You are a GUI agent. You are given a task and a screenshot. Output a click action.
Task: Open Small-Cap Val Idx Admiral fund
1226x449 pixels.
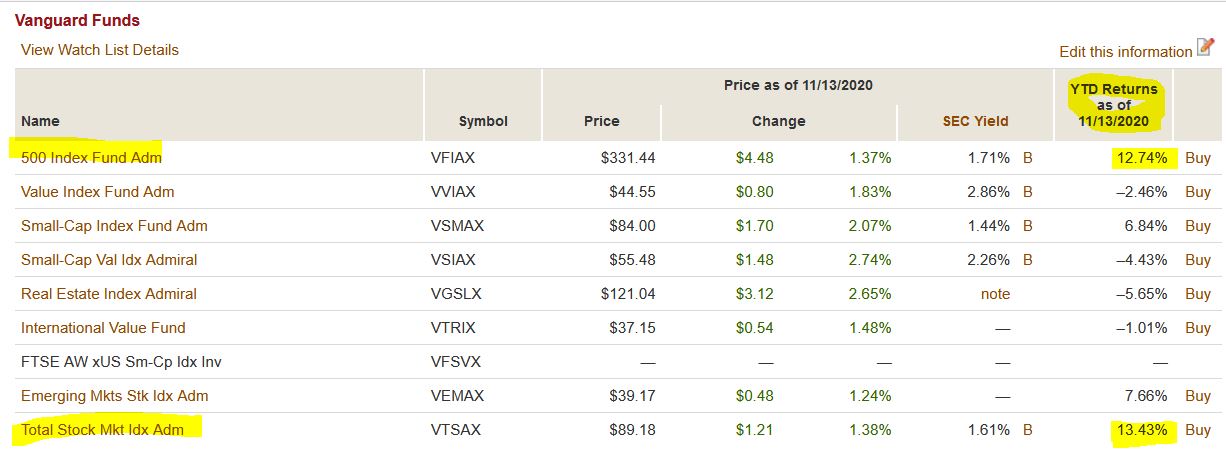tap(109, 260)
